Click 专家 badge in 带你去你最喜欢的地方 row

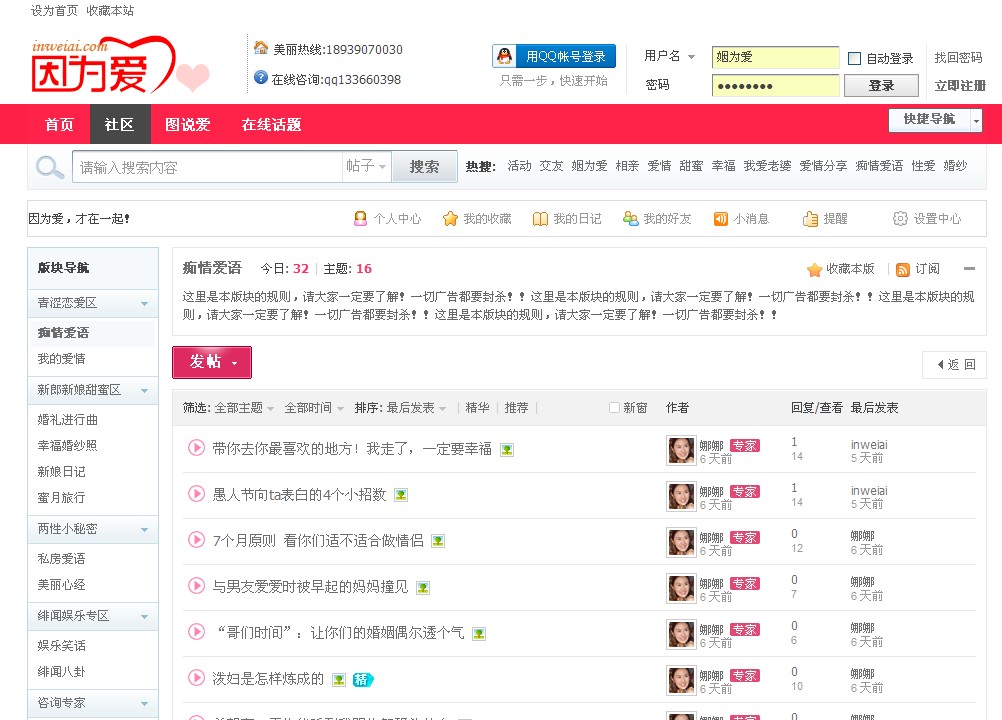point(744,446)
